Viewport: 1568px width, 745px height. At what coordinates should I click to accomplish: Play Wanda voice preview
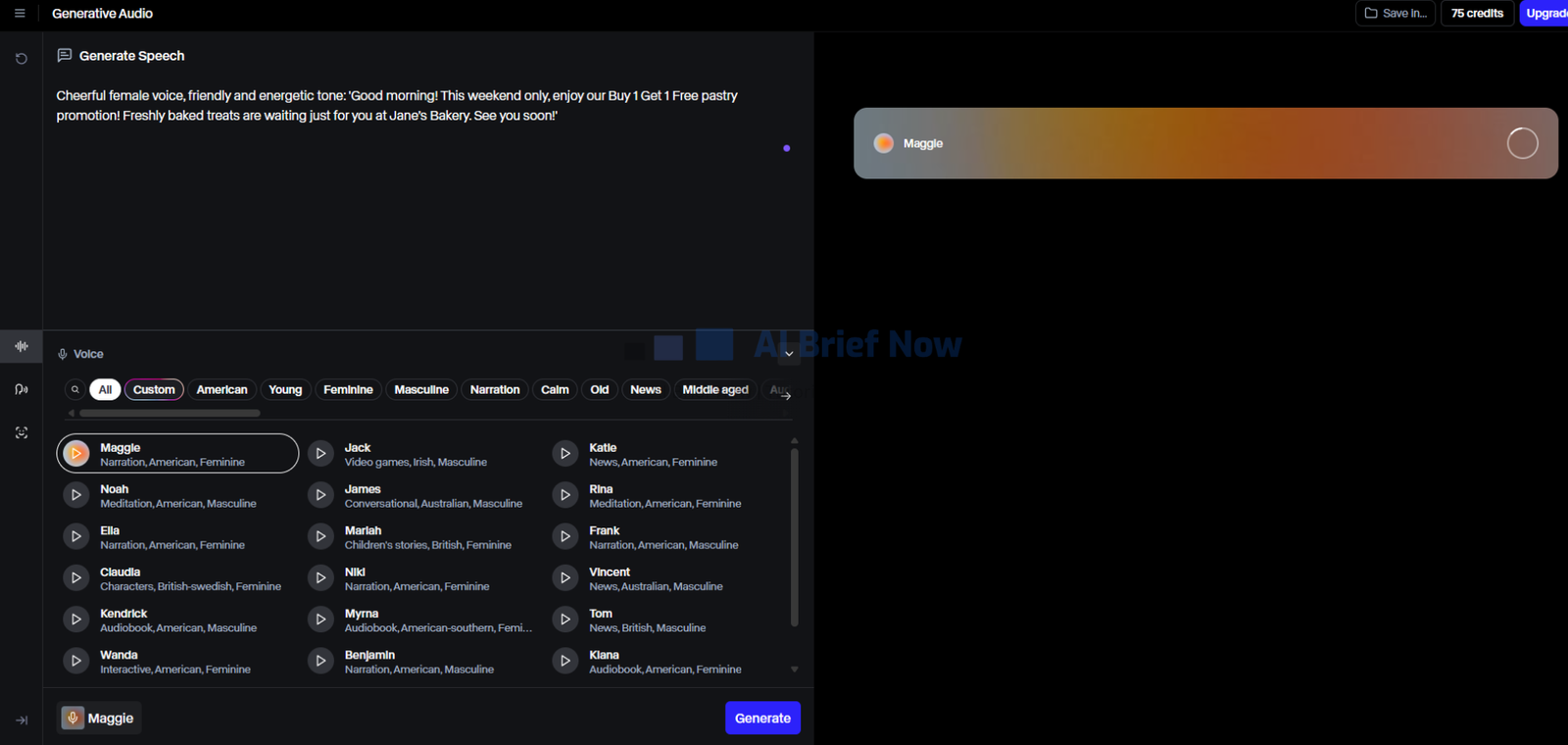point(76,661)
